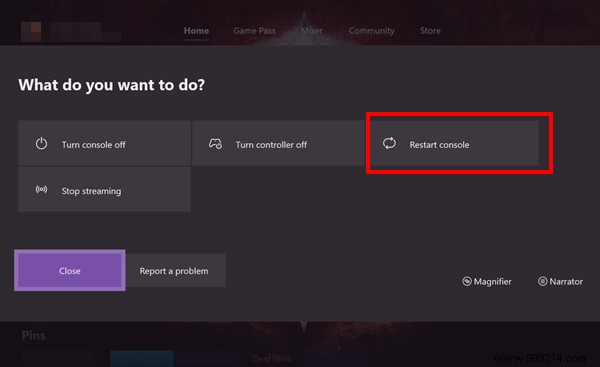600x367 pixels.
Task: Click the Narrator menu icon
Action: pos(543,281)
